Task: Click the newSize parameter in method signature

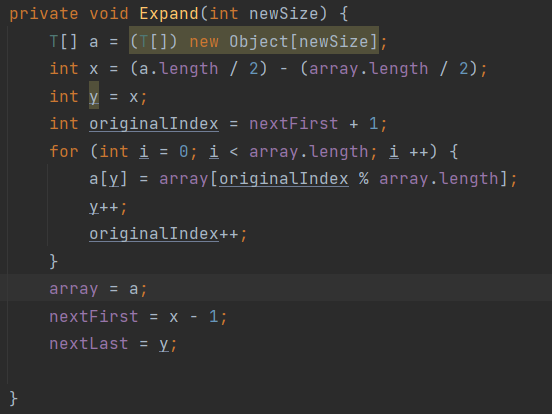Action: click(284, 14)
